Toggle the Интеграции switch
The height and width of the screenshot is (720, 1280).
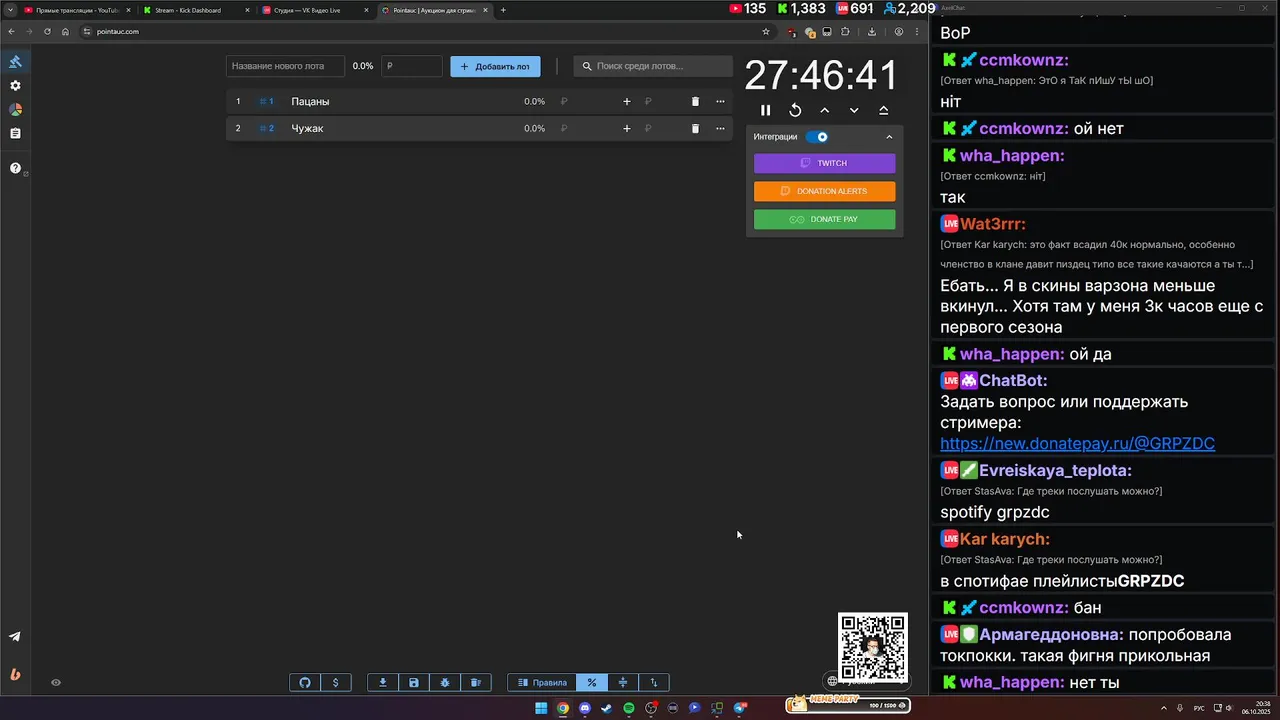tap(818, 137)
